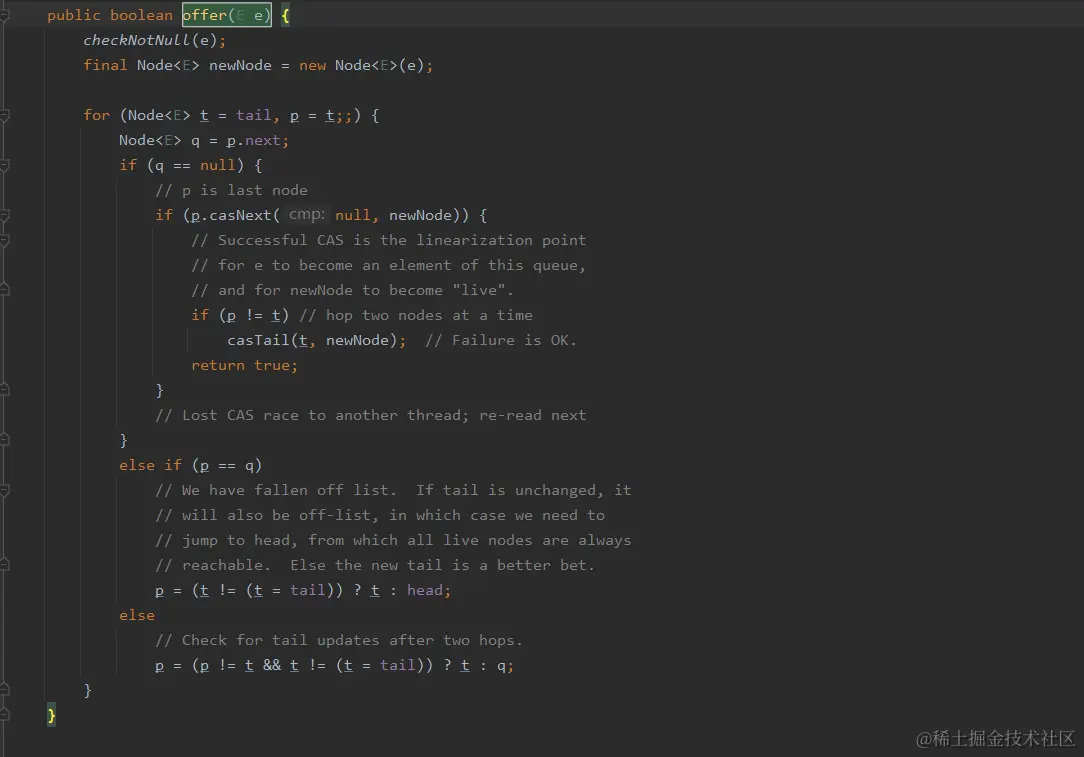Viewport: 1084px width, 757px height.
Task: Collapse the 'if (p.casNext' block fold marker
Action: 4,216
